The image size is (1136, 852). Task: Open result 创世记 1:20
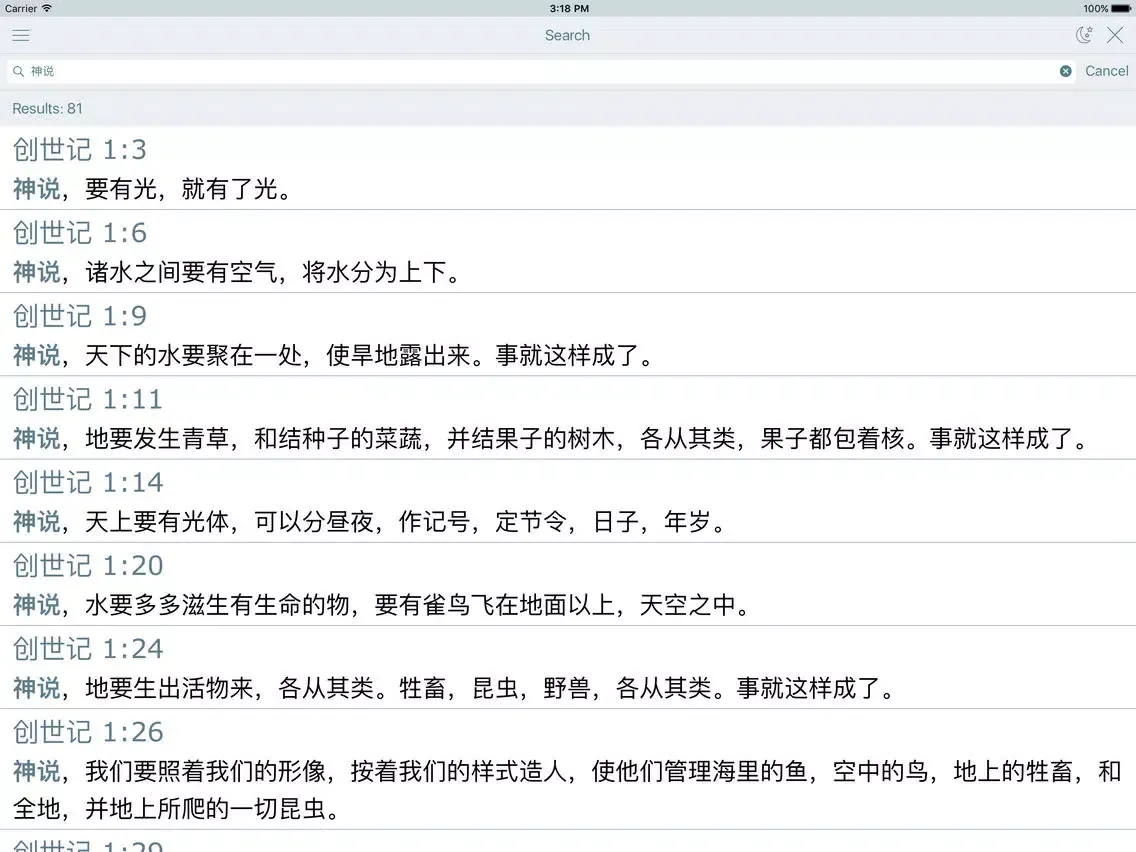click(x=568, y=585)
